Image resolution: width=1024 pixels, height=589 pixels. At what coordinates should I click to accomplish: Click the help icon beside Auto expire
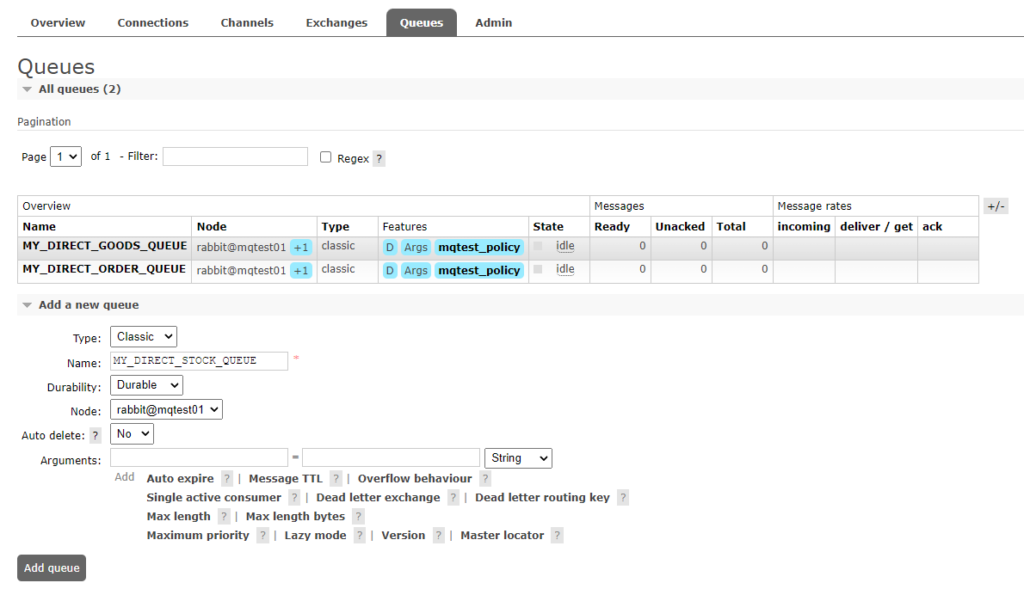tap(227, 479)
